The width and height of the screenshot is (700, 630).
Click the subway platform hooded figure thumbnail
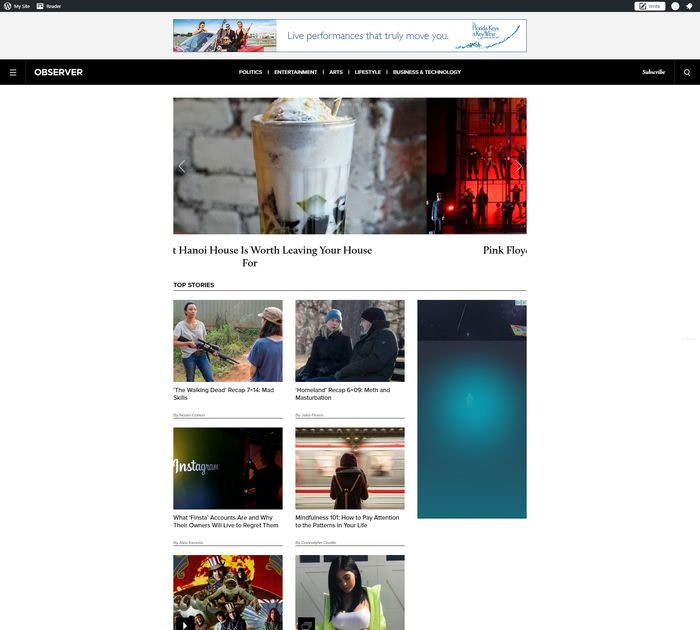[x=350, y=468]
